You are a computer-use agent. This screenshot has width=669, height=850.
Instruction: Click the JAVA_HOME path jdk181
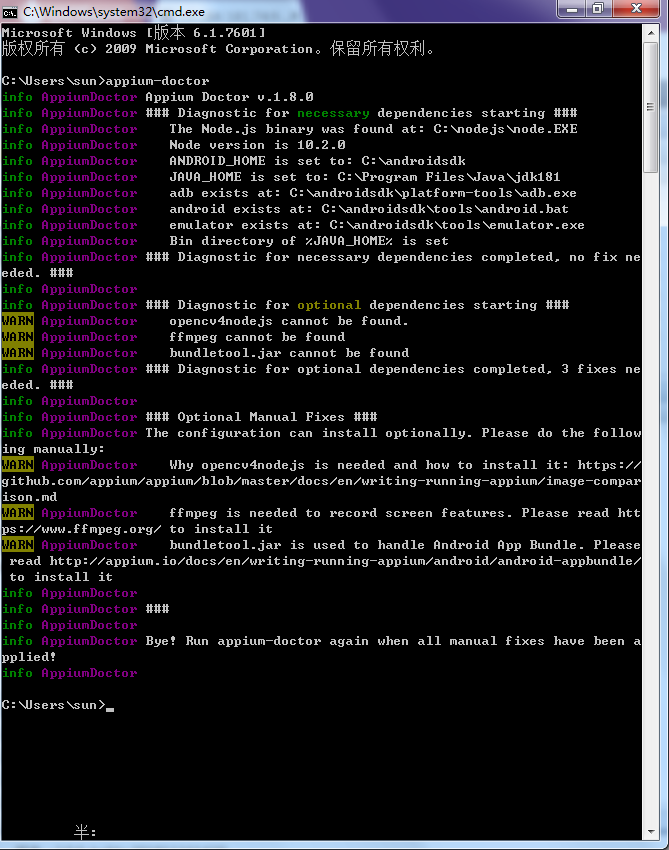[536, 177]
